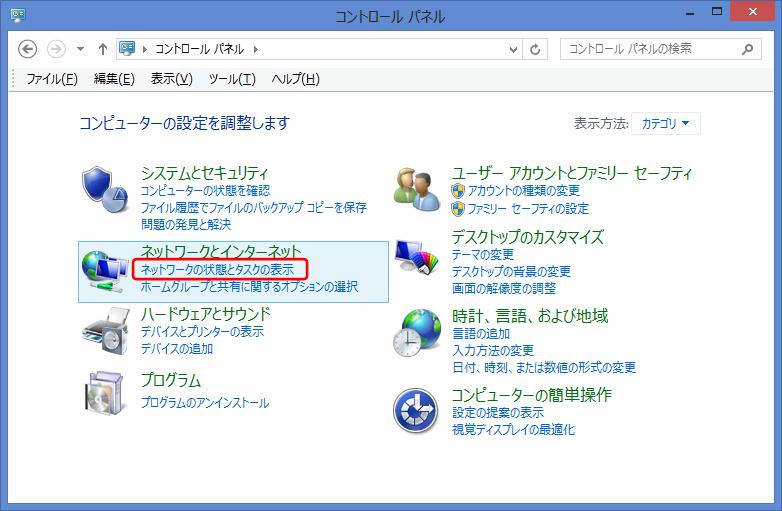This screenshot has height=511, width=782.
Task: Open 問題の発見と解決 link
Action: (x=186, y=224)
